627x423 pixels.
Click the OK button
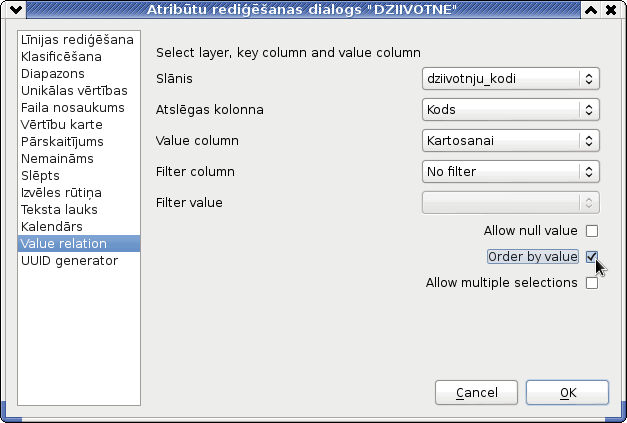[567, 393]
